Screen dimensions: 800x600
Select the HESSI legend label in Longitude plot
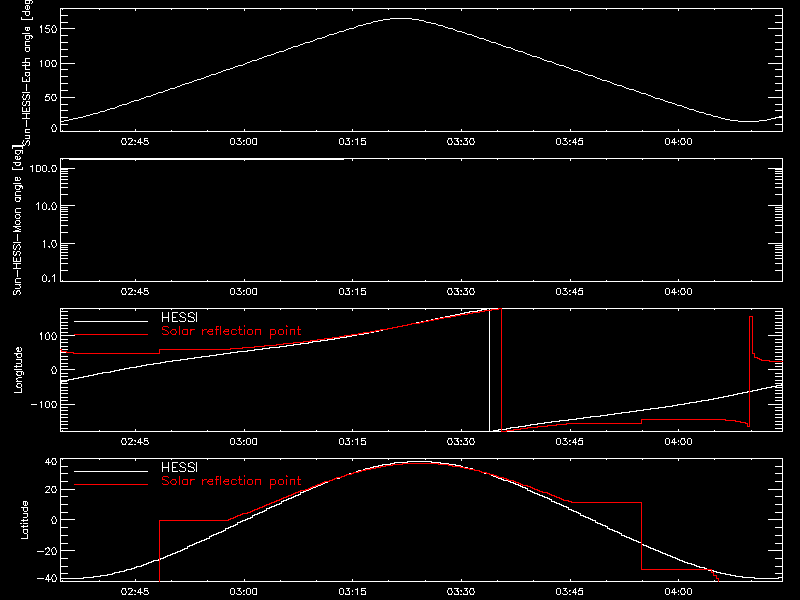tap(179, 317)
